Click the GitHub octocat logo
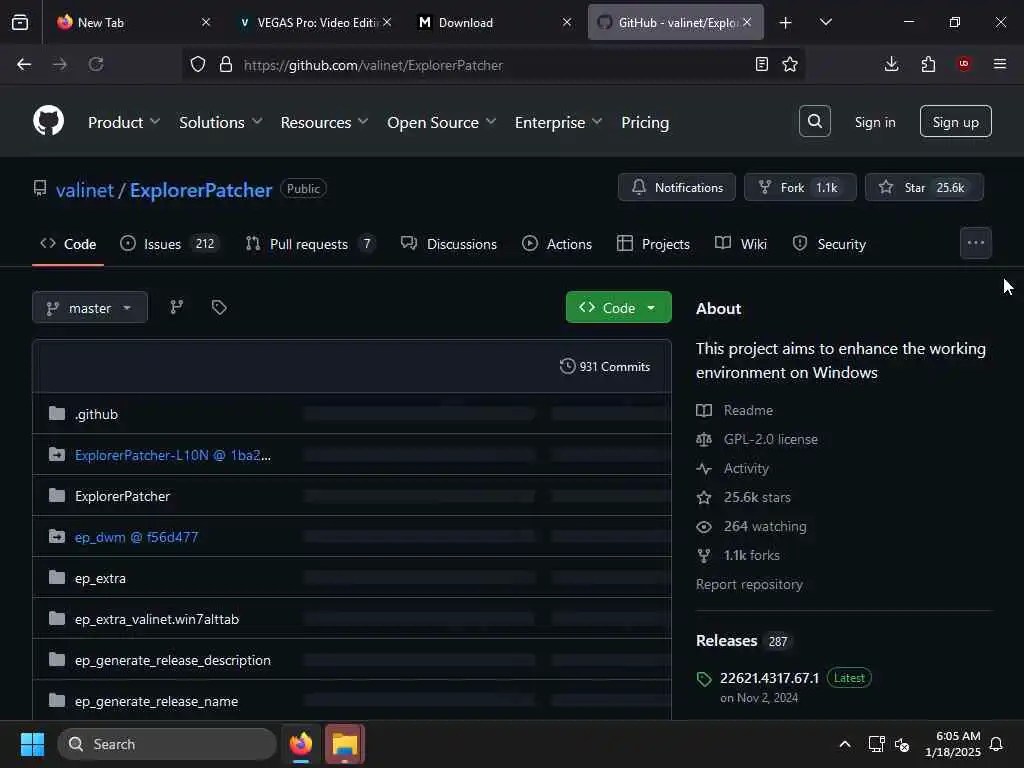1024x768 pixels. click(x=48, y=121)
